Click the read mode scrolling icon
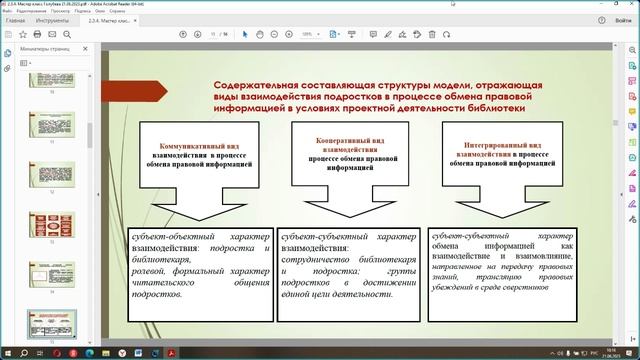This screenshot has width=640, height=360. [351, 35]
